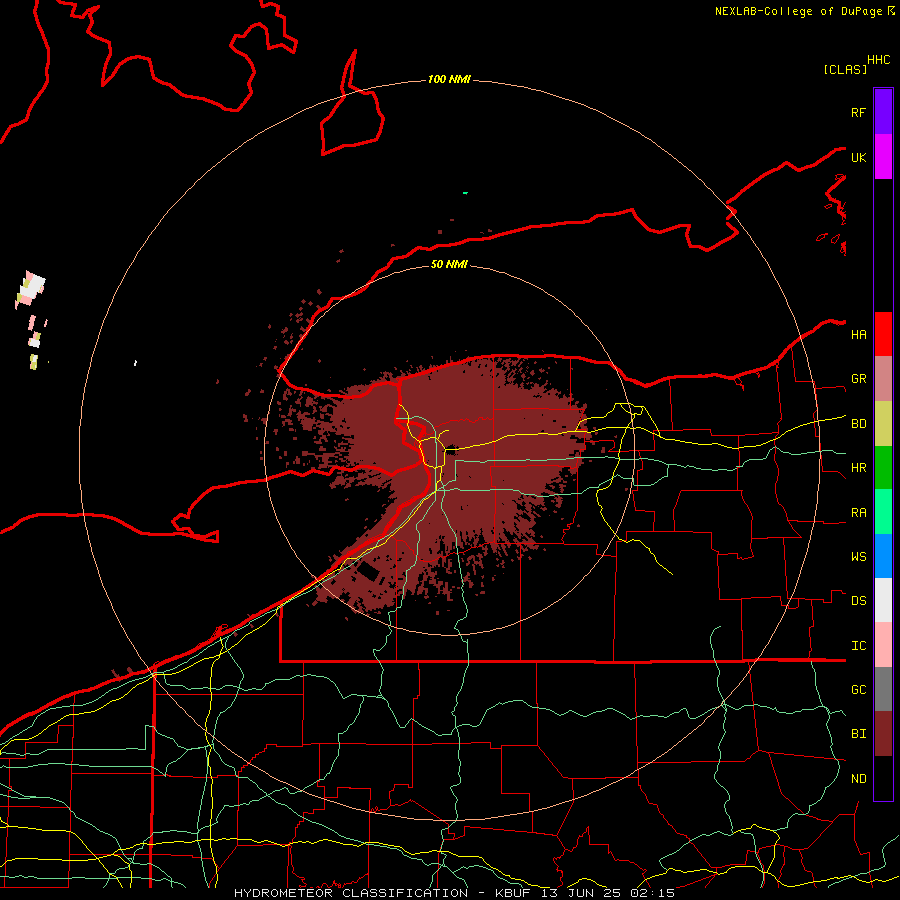This screenshot has width=900, height=900.
Task: Click the white-pink echo cluster over the lake
Action: click(30, 289)
